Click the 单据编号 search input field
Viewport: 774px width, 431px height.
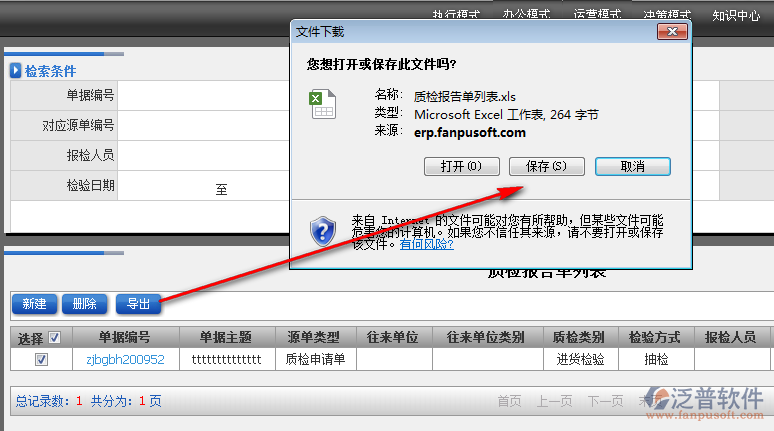pos(203,95)
